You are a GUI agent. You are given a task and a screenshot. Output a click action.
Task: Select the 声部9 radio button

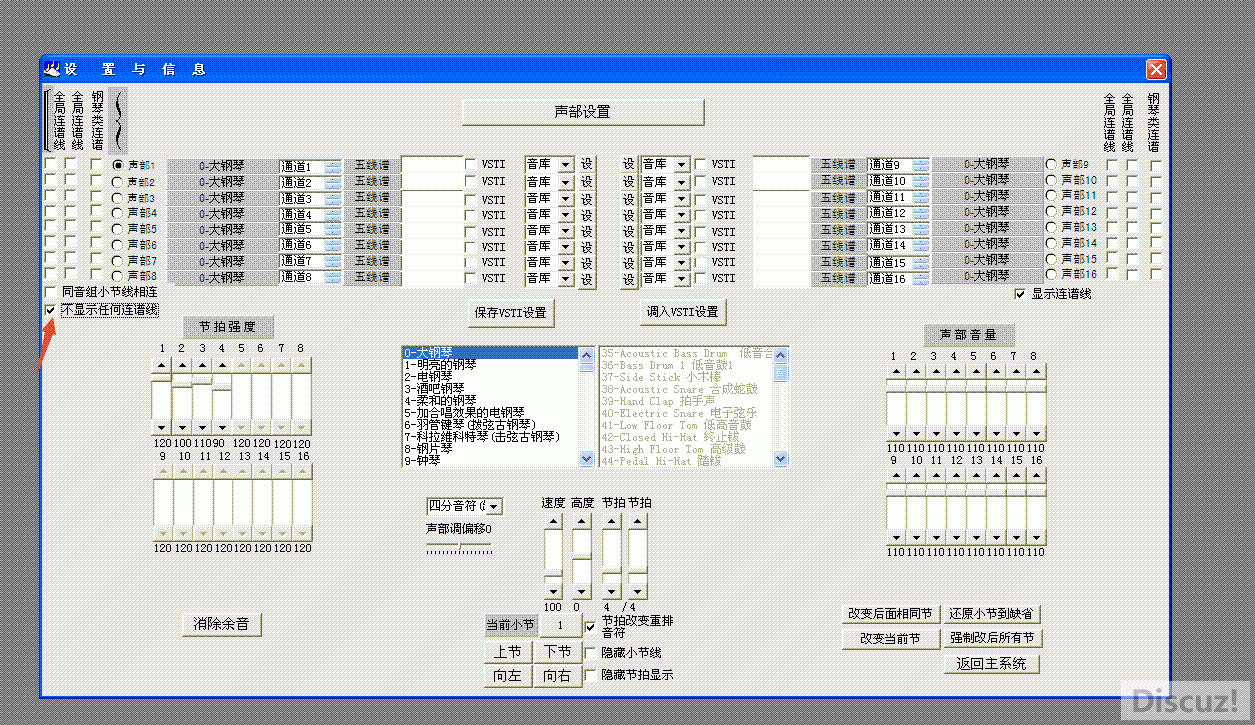1051,164
